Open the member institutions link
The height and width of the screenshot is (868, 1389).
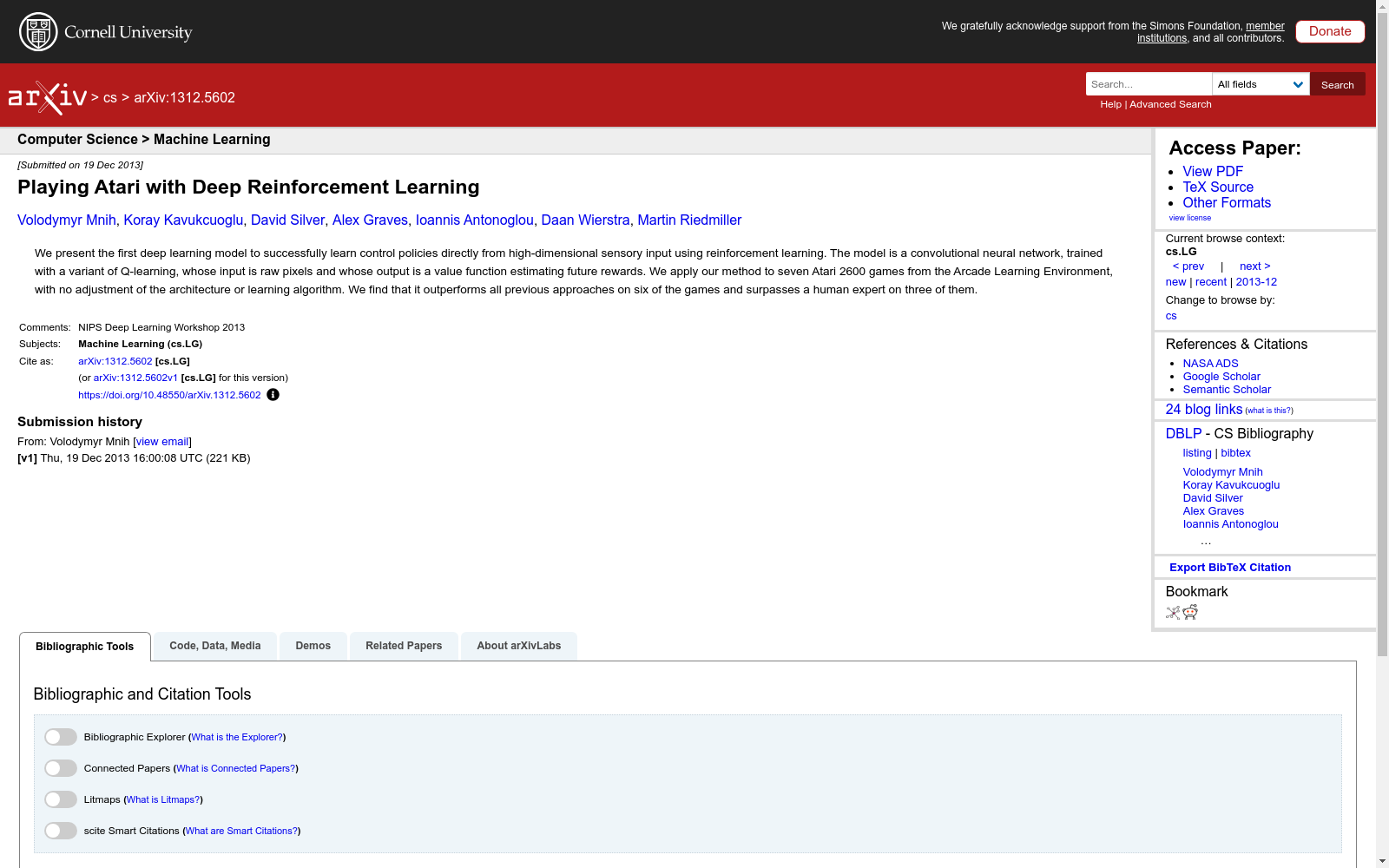click(x=1211, y=32)
